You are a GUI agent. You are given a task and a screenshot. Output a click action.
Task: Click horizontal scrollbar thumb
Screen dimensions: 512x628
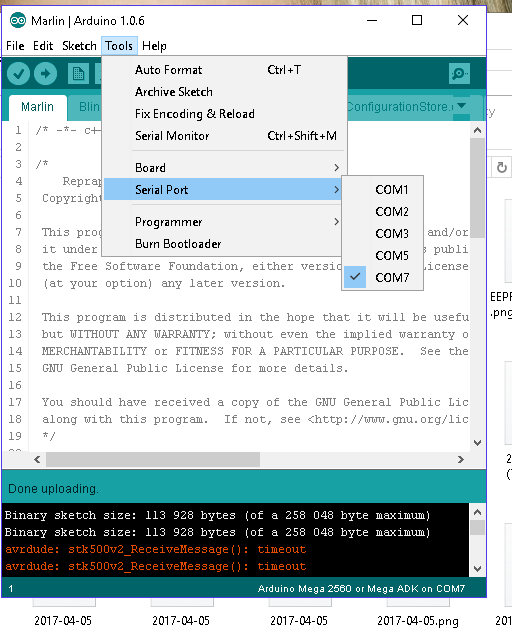coord(153,459)
